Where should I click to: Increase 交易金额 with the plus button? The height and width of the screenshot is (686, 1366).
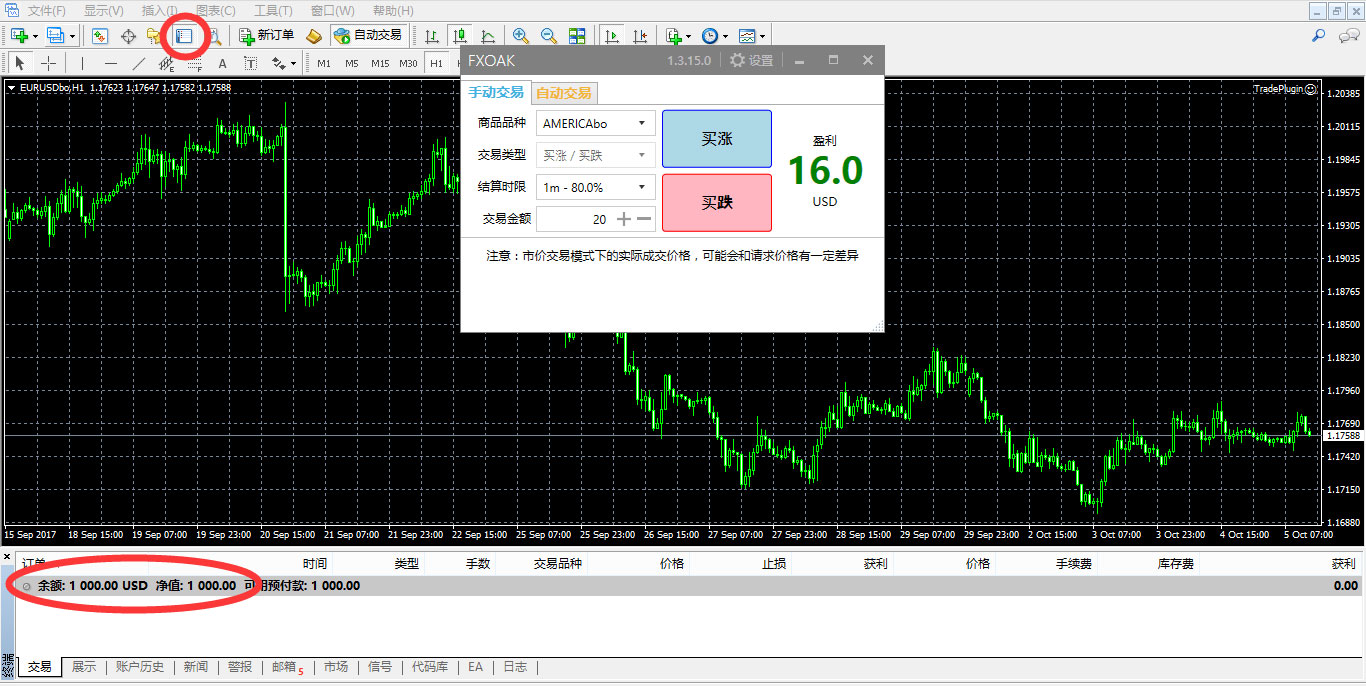click(624, 219)
